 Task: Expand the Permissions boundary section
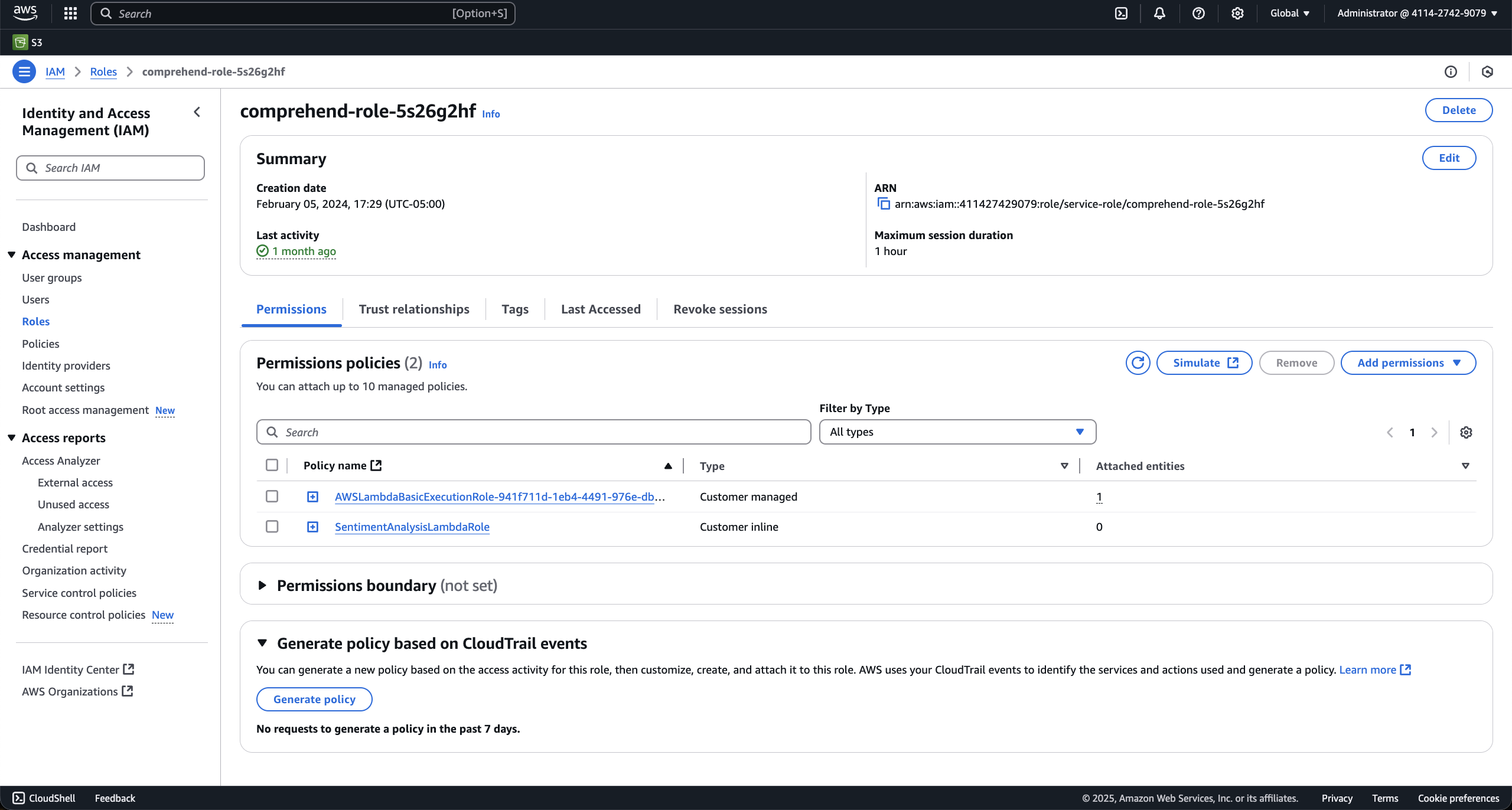(262, 585)
